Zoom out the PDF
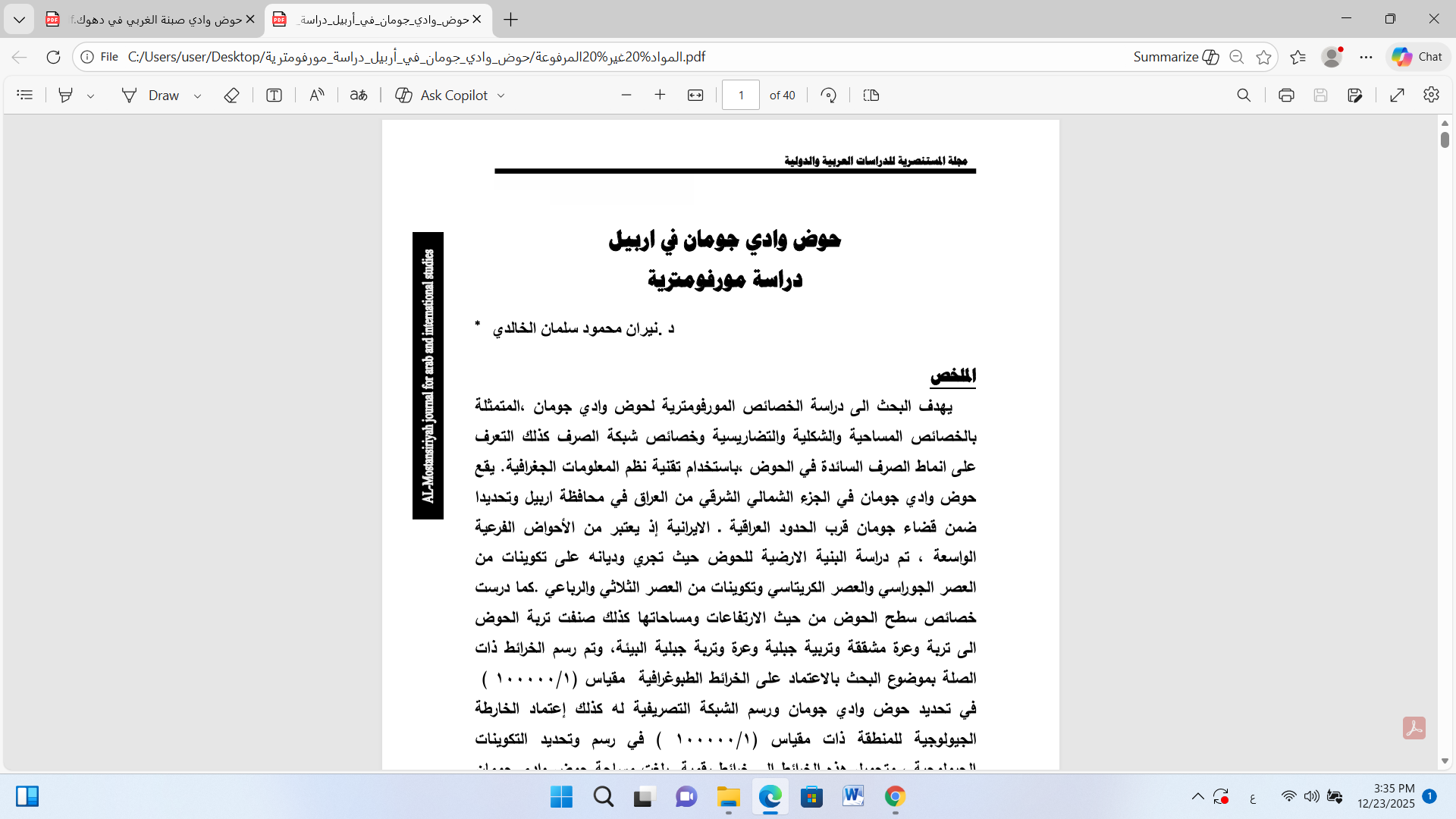This screenshot has height=819, width=1456. 626,95
